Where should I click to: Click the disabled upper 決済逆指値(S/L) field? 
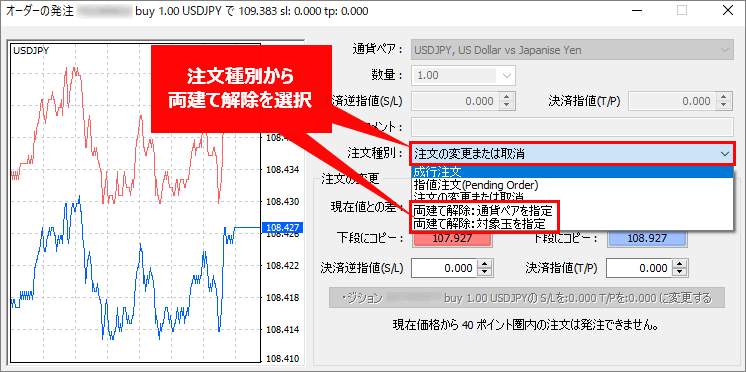[x=455, y=101]
